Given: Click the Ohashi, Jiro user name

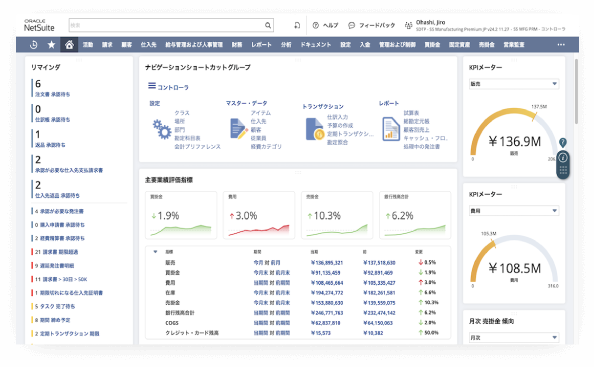Looking at the screenshot, I should [430, 22].
